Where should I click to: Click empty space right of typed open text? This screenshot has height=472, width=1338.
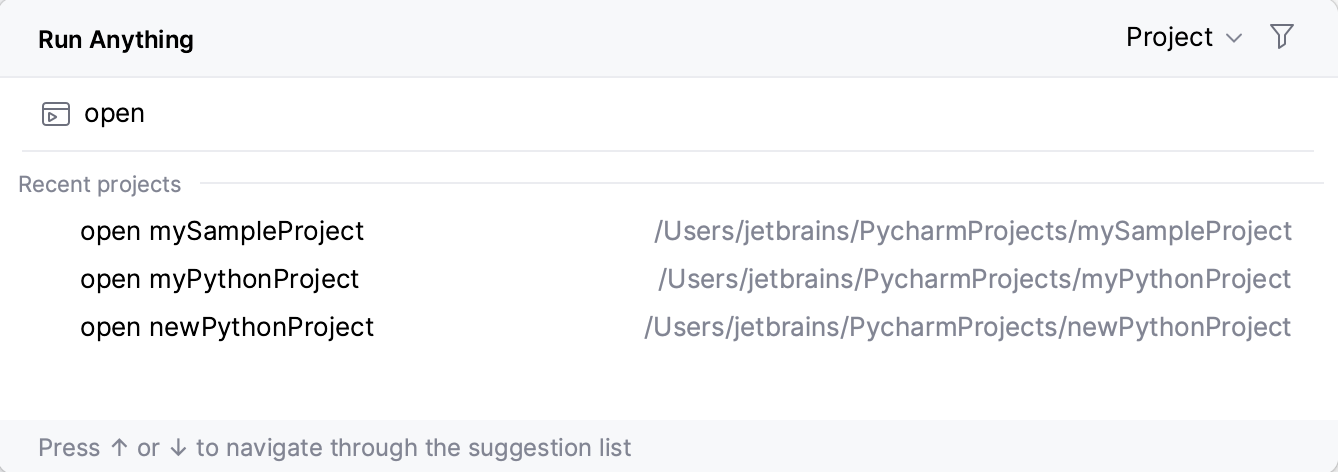[700, 114]
